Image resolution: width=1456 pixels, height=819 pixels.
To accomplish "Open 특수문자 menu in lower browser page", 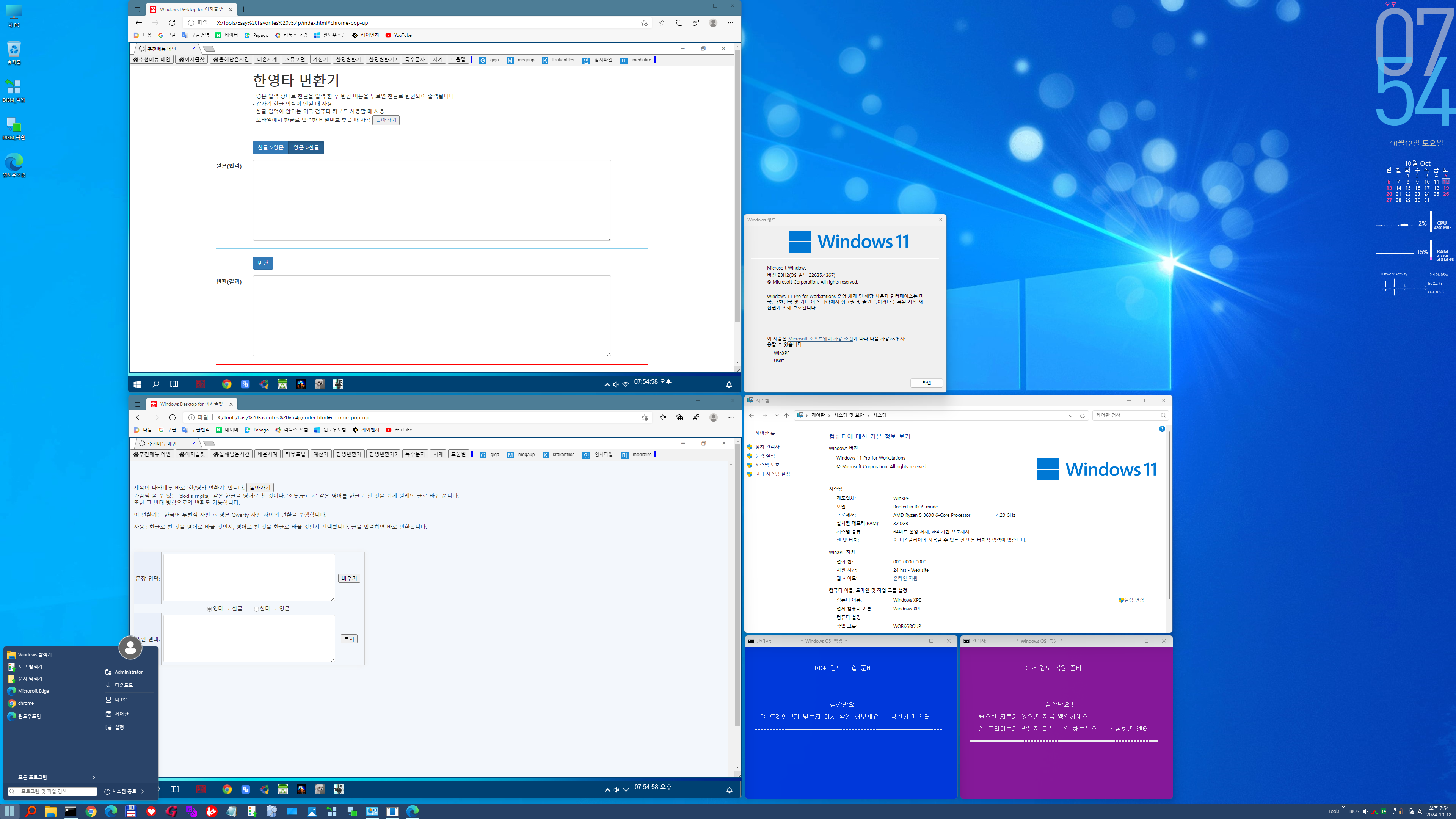I will 415,455.
